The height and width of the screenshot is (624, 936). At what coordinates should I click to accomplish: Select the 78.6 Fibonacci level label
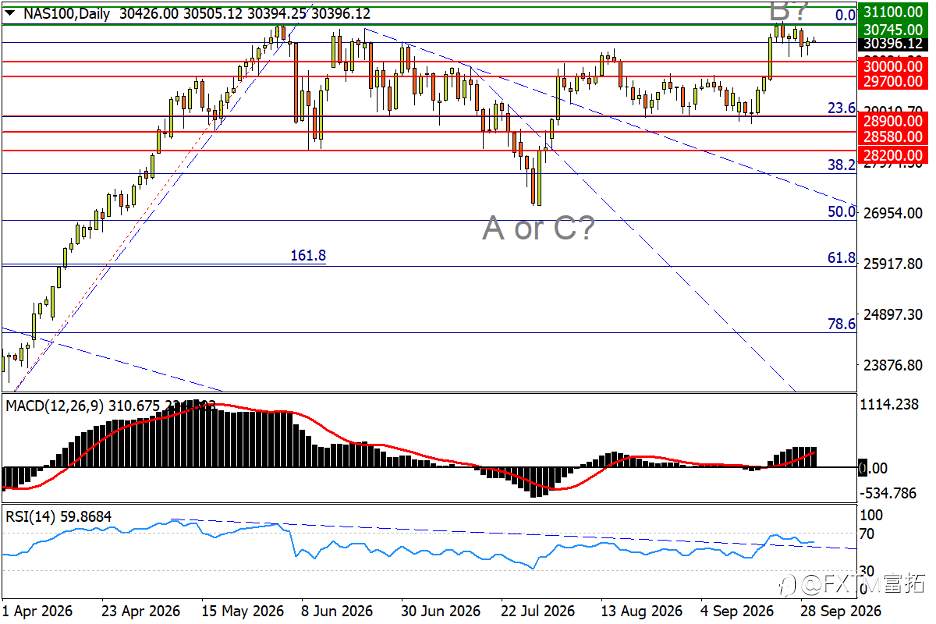(841, 324)
